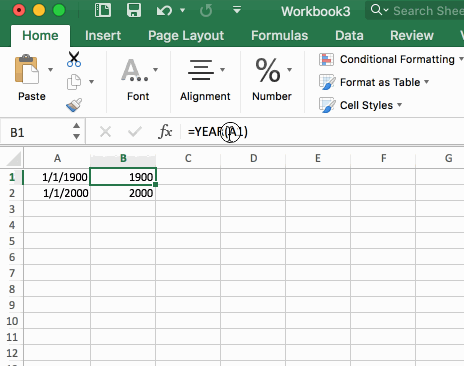Select cell containing 1/1/2000
The image size is (464, 366).
coord(57,193)
